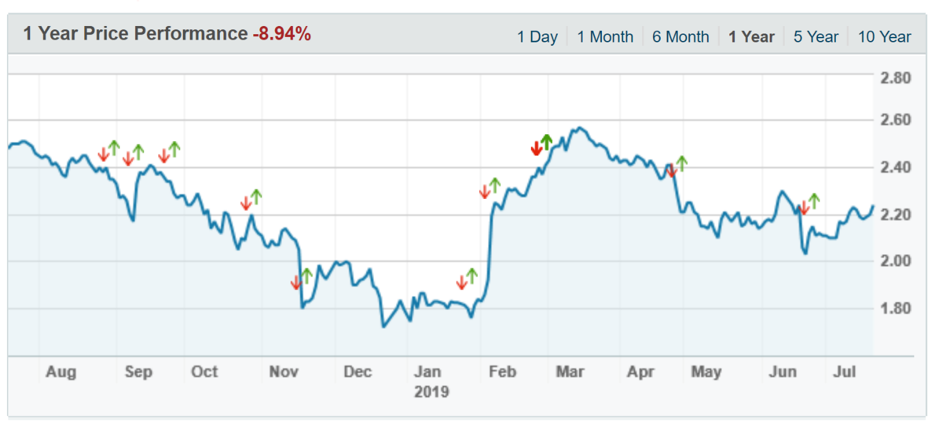The image size is (937, 433).
Task: Switch to the 5 Year range
Action: click(816, 37)
